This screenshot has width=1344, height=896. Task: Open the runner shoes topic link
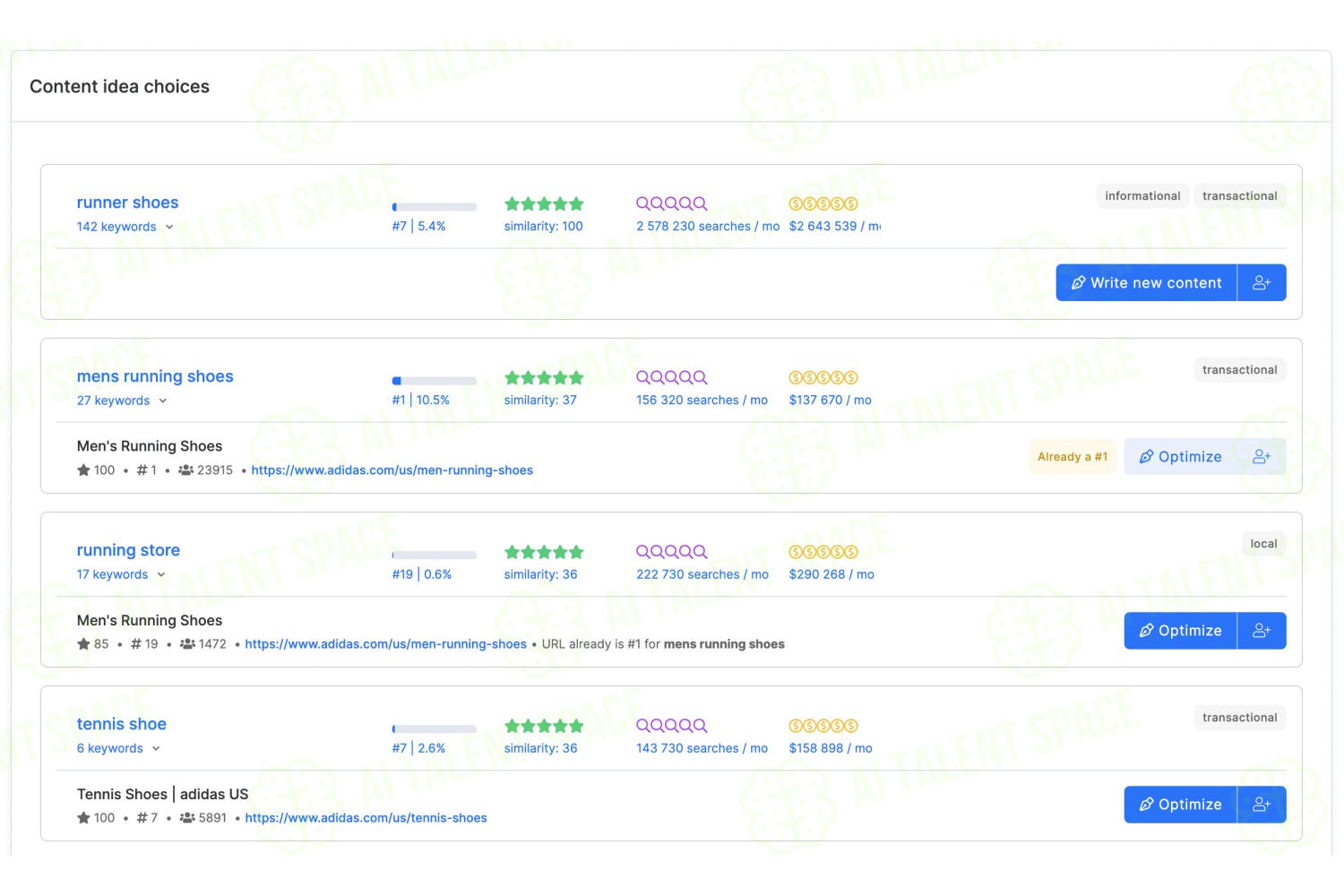point(127,202)
